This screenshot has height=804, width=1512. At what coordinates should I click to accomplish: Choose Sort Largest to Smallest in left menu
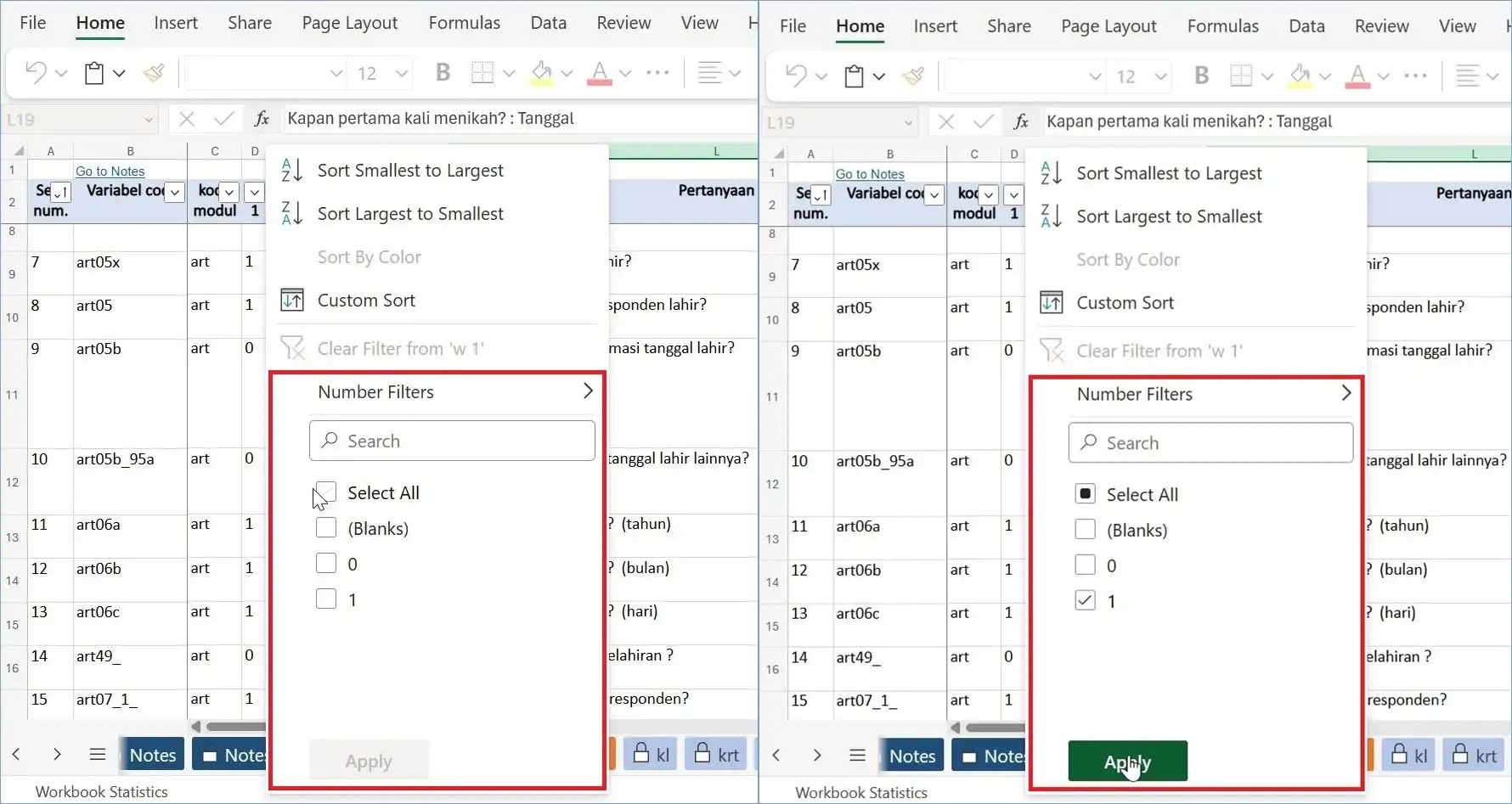tap(410, 214)
